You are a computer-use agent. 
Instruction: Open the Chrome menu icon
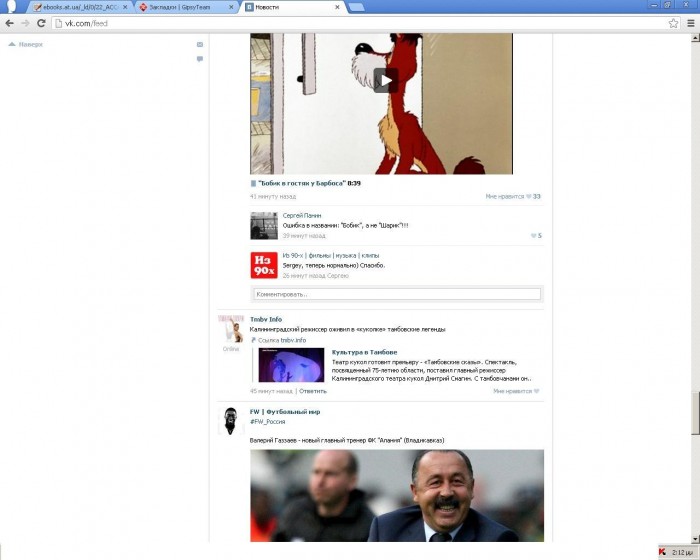pos(691,23)
